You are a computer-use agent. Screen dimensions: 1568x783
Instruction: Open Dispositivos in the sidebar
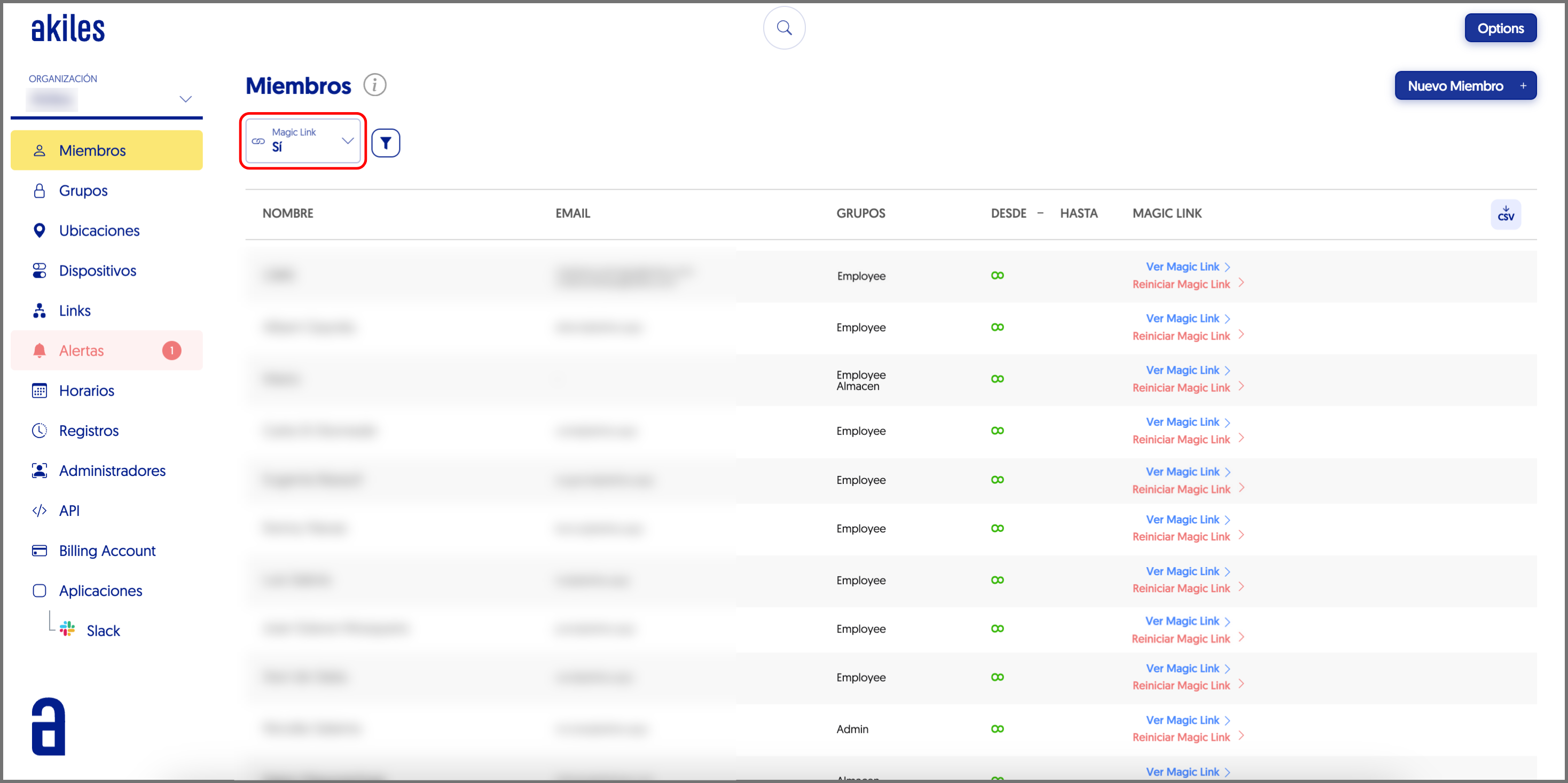click(x=97, y=270)
